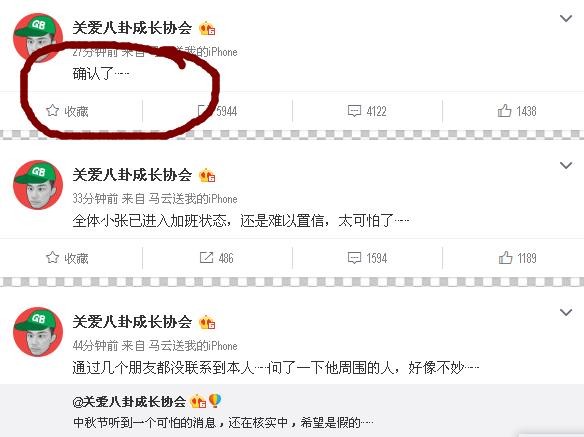
Task: Expand the first post's chevron menu
Action: [566, 18]
